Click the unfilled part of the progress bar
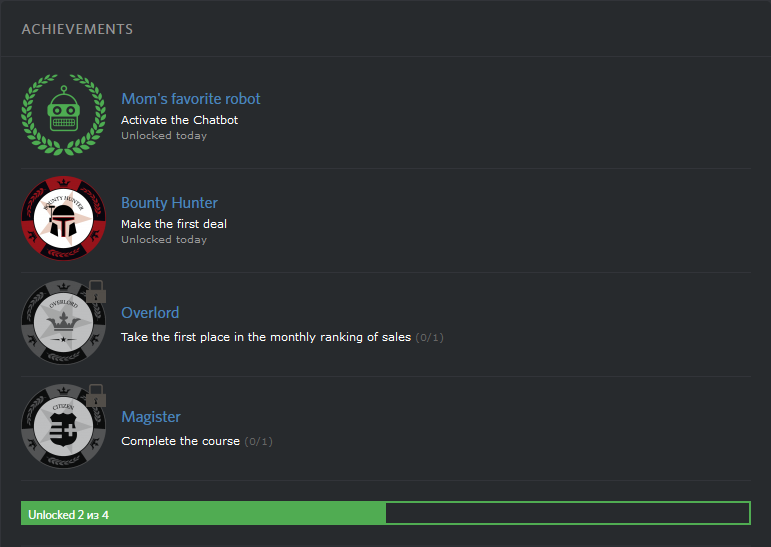 (x=566, y=514)
